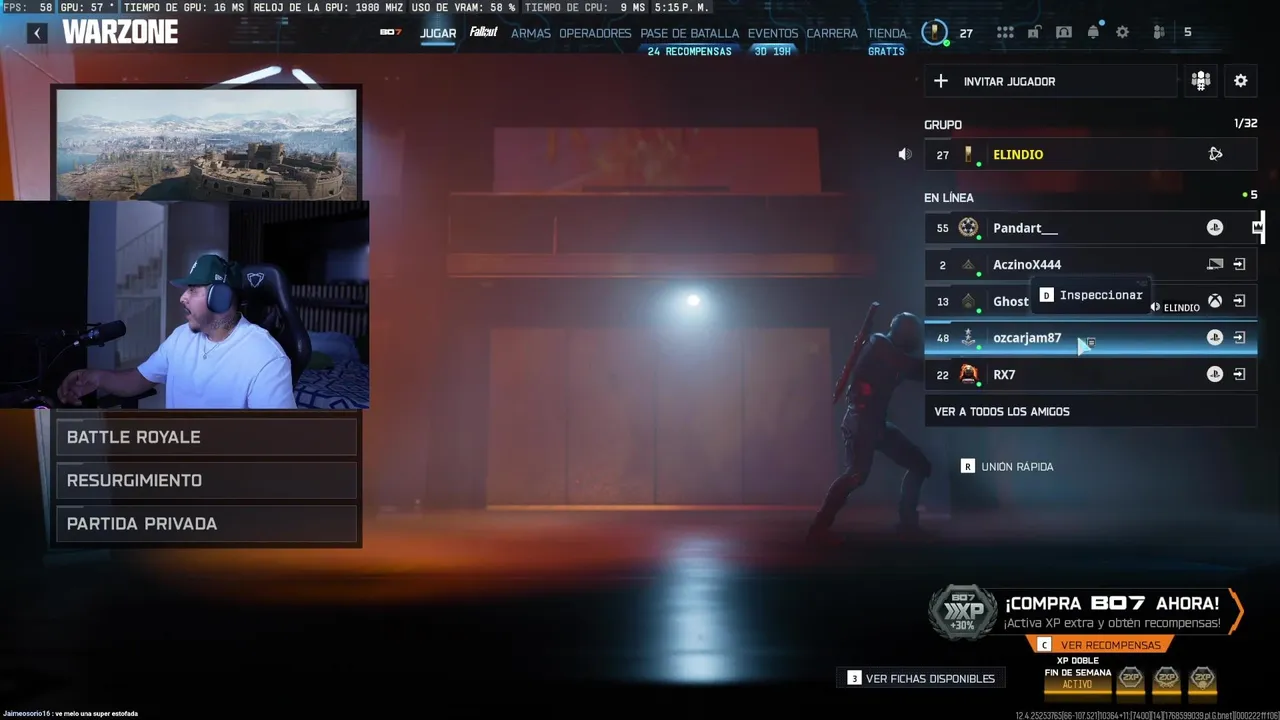
Task: Open the EVENTOS tab
Action: tap(773, 33)
